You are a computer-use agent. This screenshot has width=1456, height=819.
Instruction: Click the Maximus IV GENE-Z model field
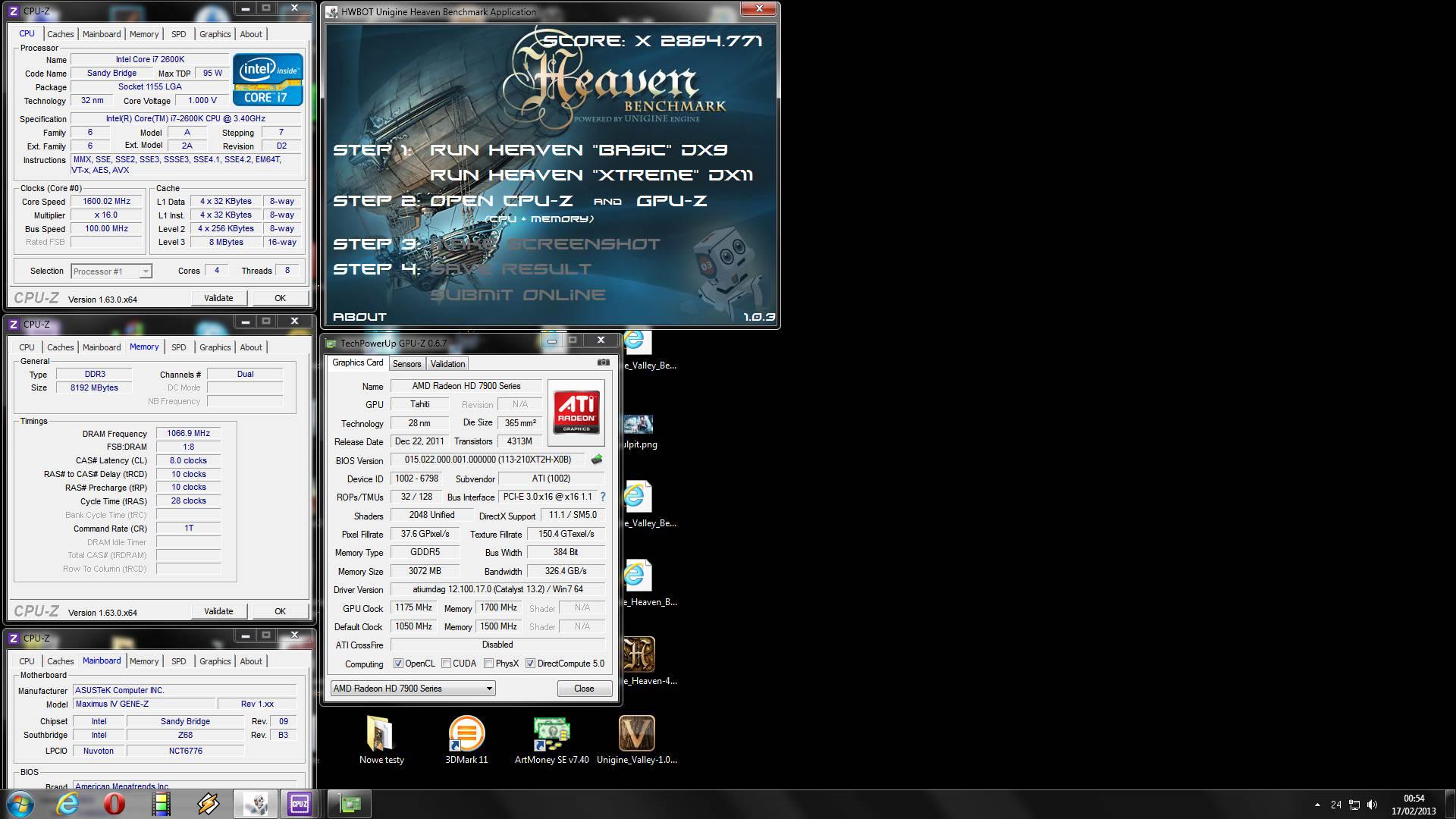(x=144, y=704)
